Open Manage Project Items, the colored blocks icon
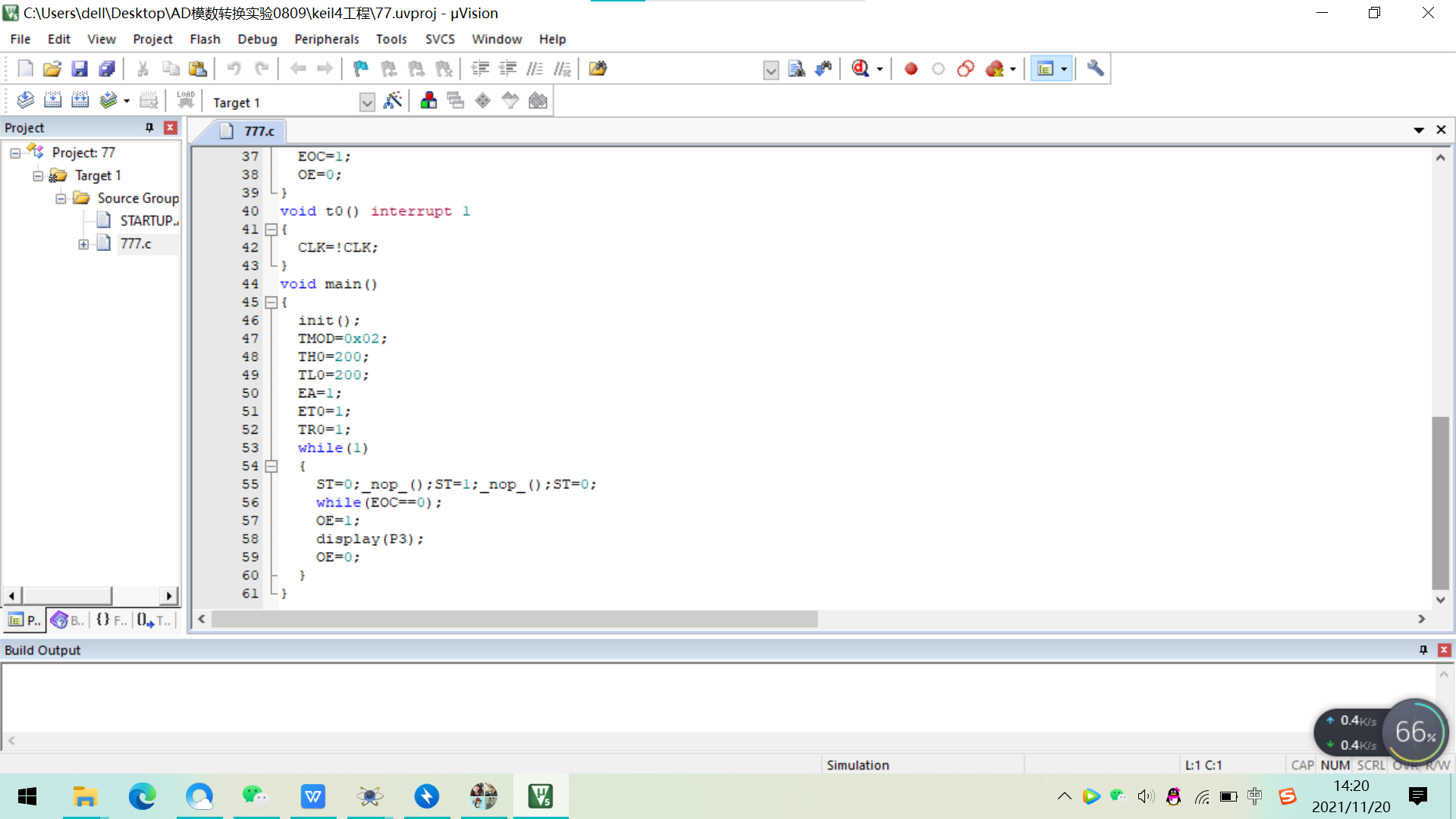This screenshot has height=819, width=1456. click(x=428, y=100)
